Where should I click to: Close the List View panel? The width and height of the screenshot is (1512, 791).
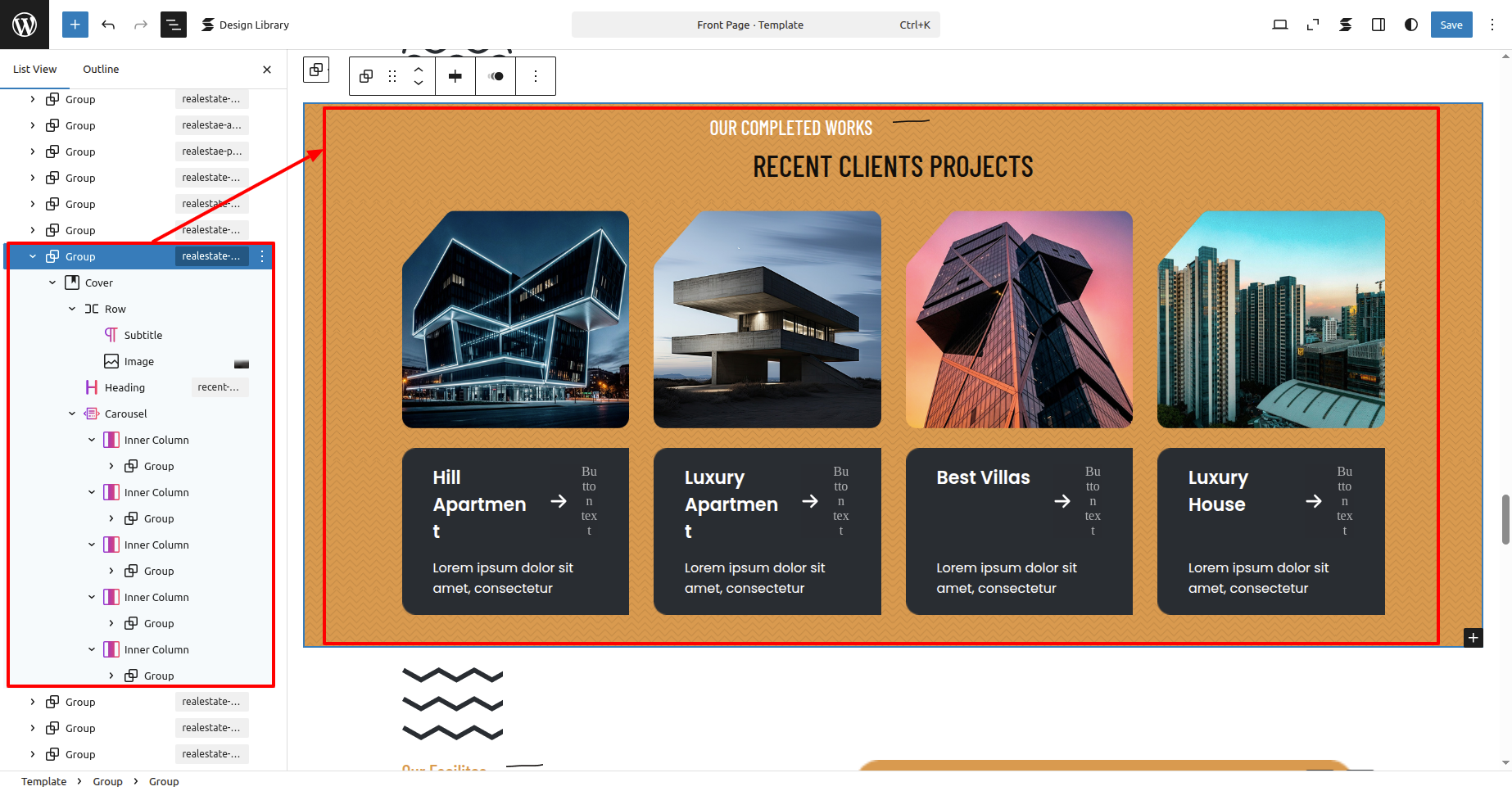point(267,70)
